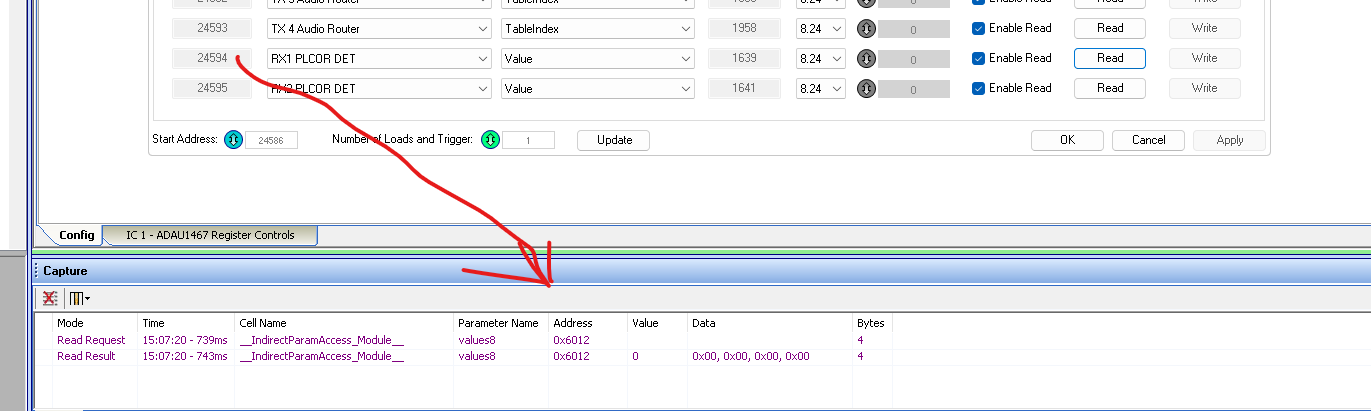Uncheck Enable Read for row 24594
The width and height of the screenshot is (1371, 411).
click(979, 58)
